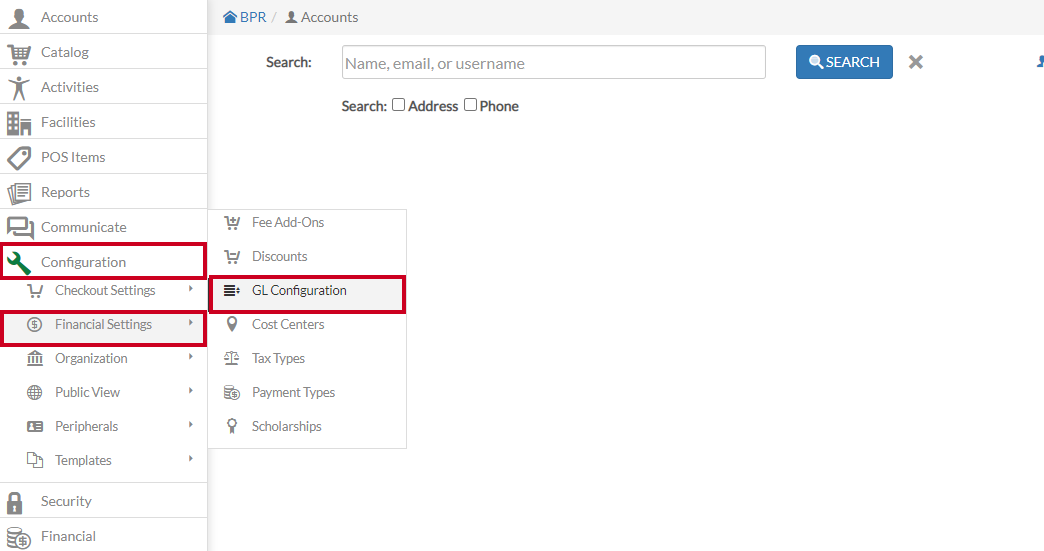Open Catalog label in the sidebar

click(x=65, y=53)
